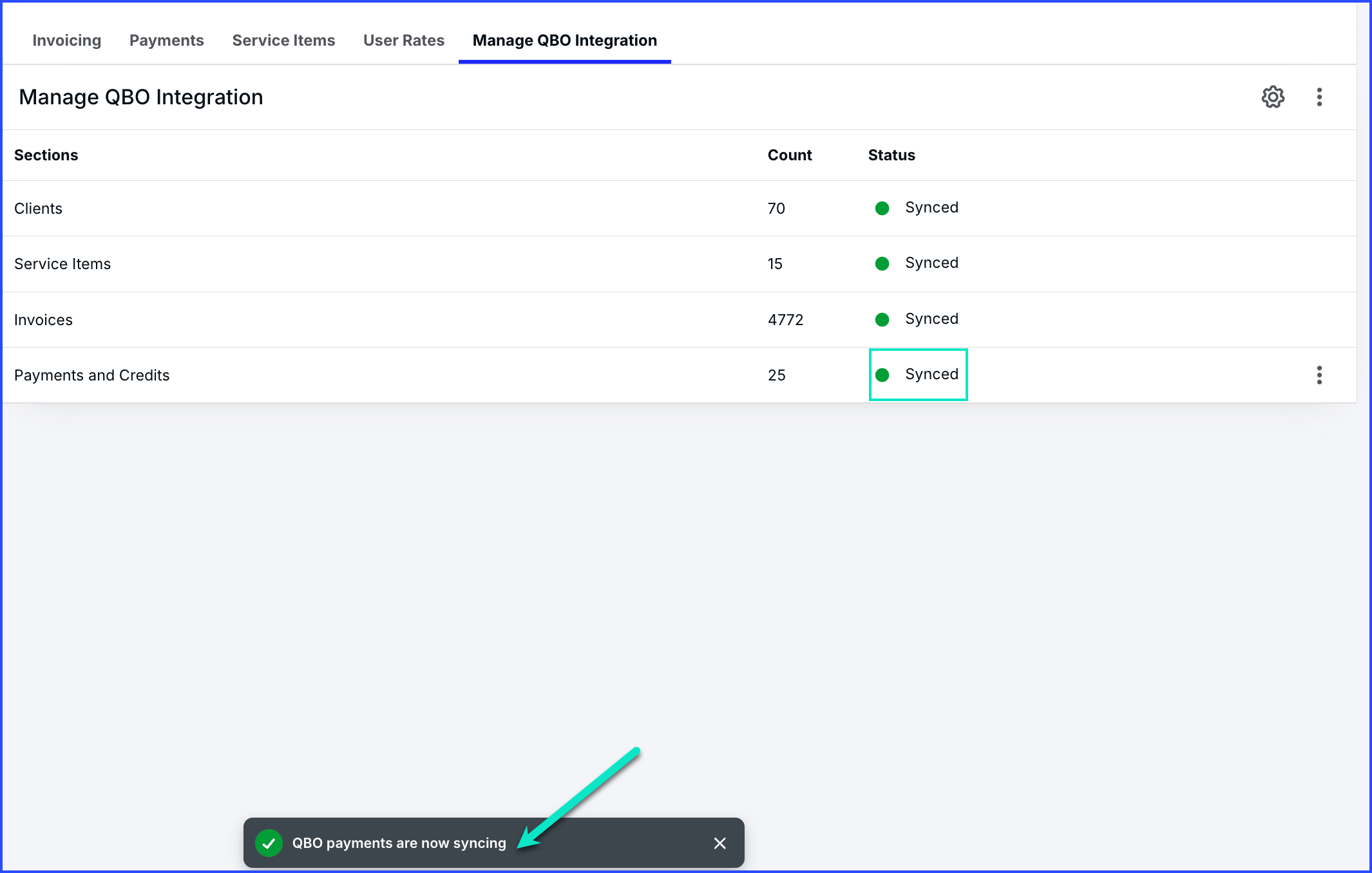The image size is (1372, 873).
Task: Click the green checkmark in the toast
Action: pyautogui.click(x=269, y=843)
